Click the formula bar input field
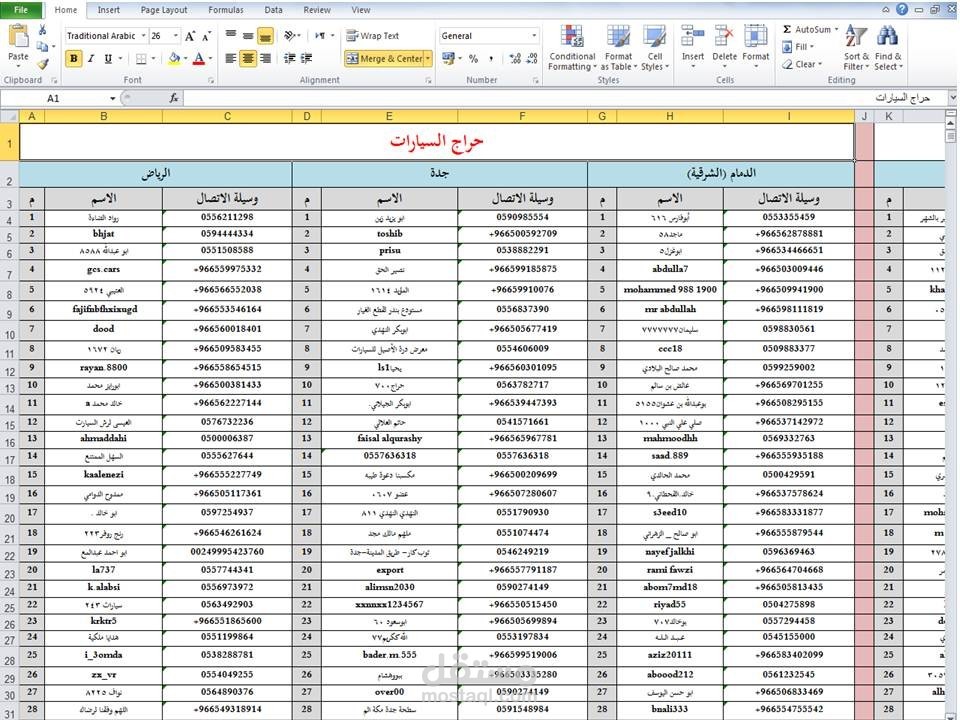 point(563,98)
